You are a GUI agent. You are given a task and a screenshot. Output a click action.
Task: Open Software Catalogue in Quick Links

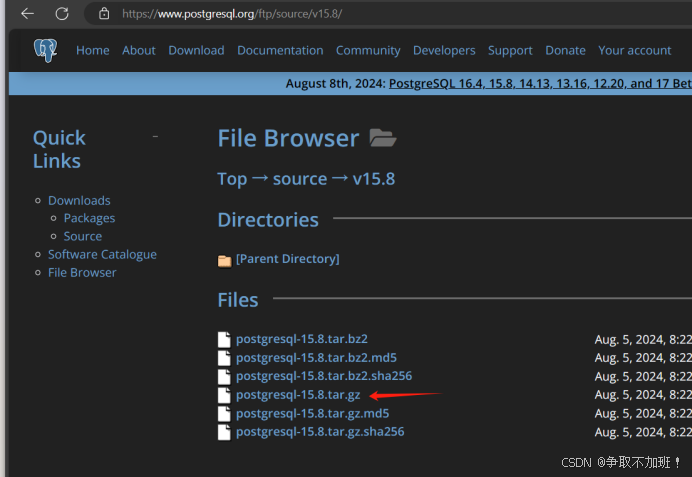pos(102,255)
